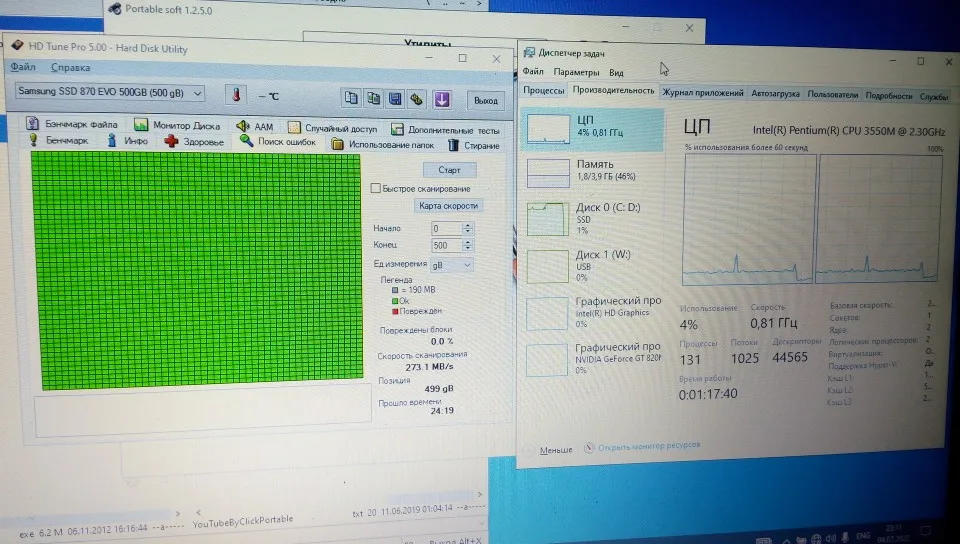Click the Конец spinner arrows
This screenshot has width=960, height=544.
click(468, 245)
